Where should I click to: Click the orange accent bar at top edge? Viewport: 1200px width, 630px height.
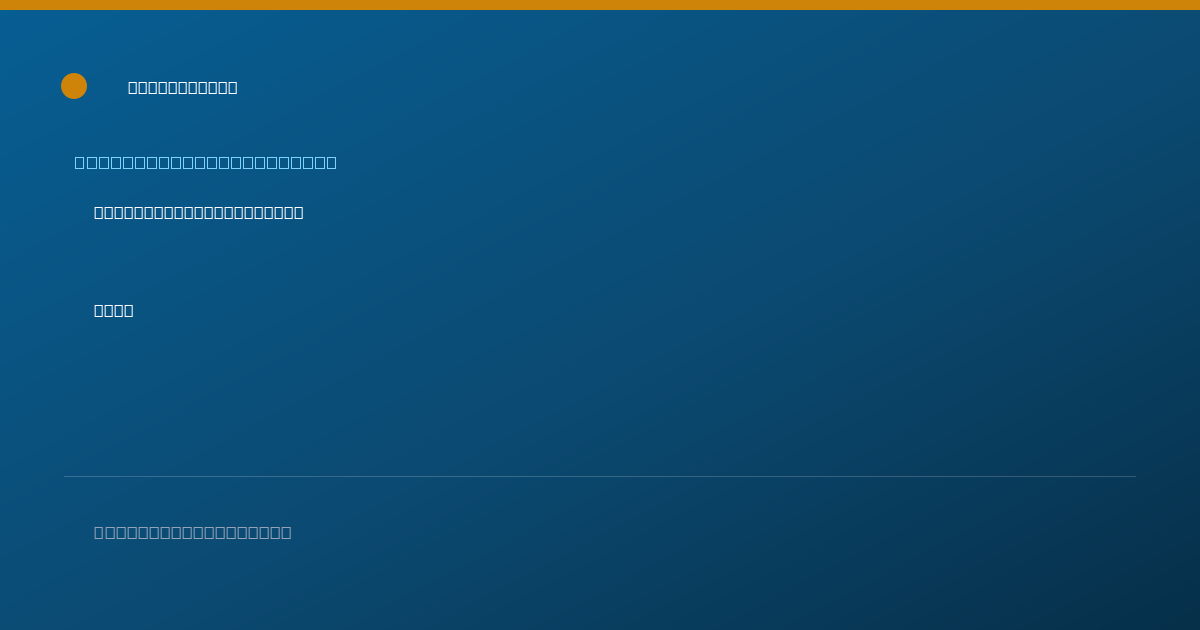tap(600, 5)
